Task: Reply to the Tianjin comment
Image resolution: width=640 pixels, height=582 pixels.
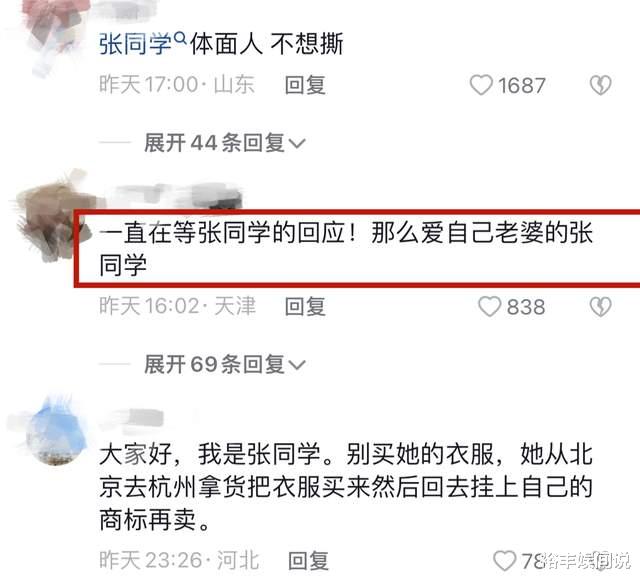Action: [x=305, y=307]
